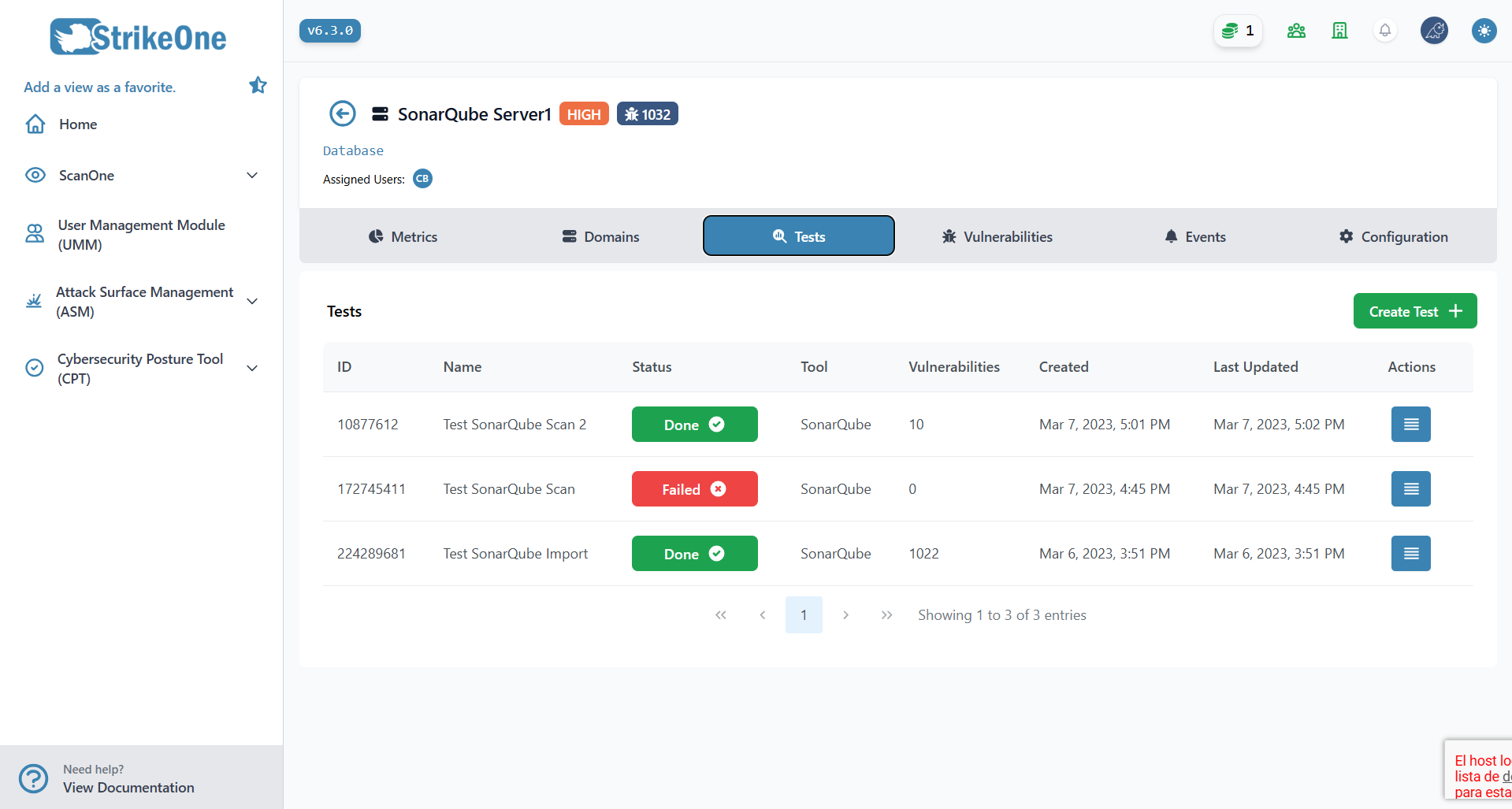The width and height of the screenshot is (1512, 809).
Task: Open actions menu for Test SonarQube Scan 2
Action: pyautogui.click(x=1410, y=425)
